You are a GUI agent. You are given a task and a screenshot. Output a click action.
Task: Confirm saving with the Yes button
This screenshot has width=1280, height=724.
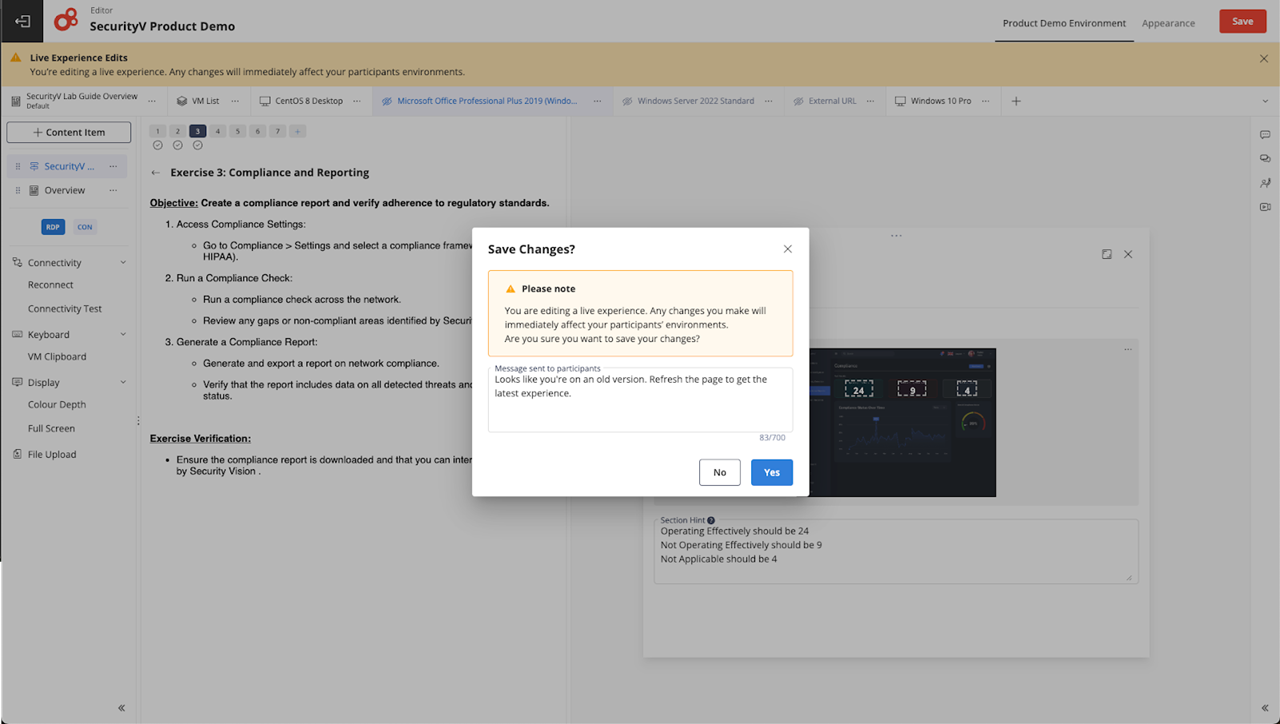coord(771,472)
